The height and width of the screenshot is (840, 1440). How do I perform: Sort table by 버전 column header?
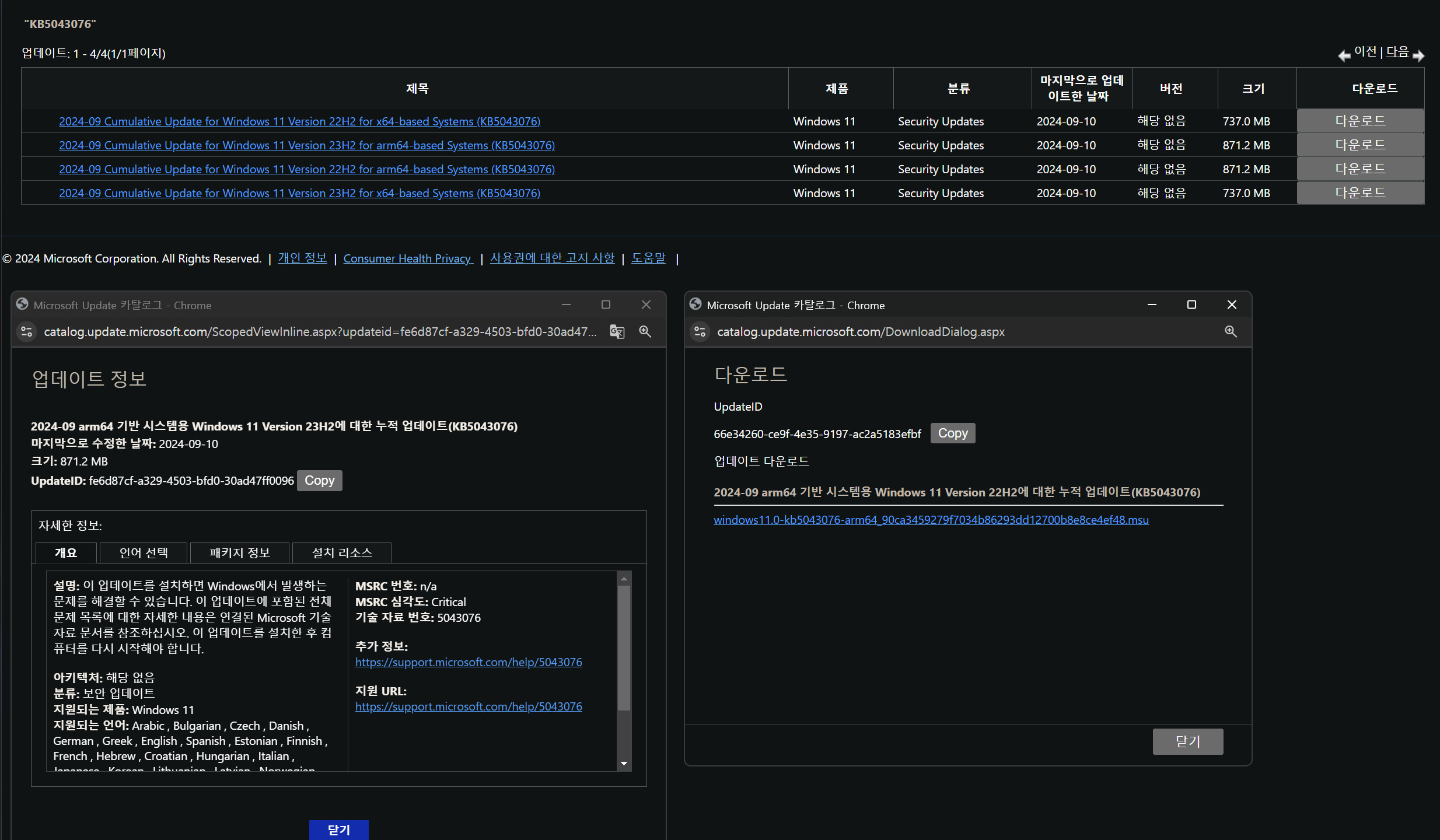click(x=1171, y=89)
